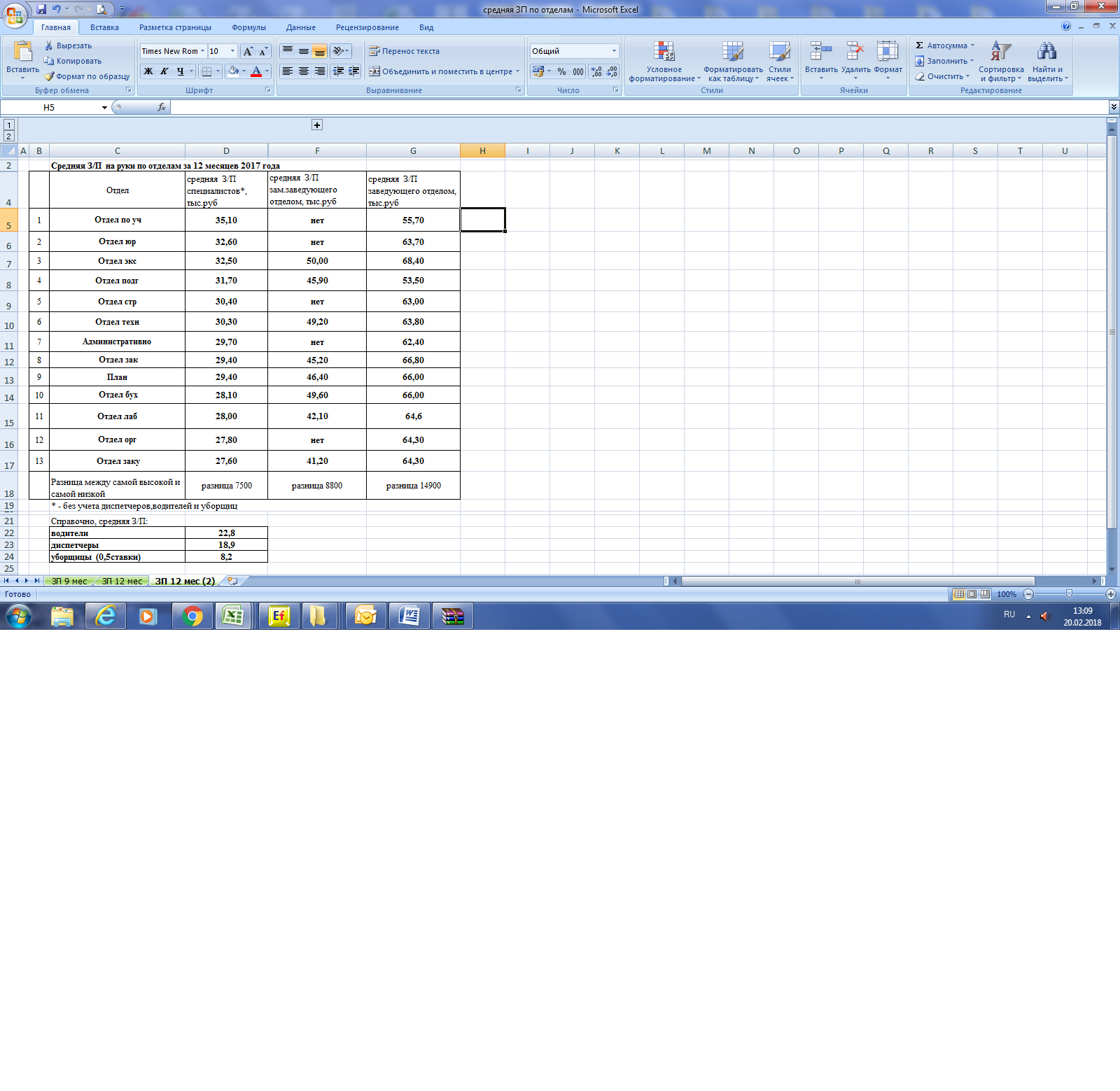Toggle underline Ч formatting
This screenshot has width=1120, height=1091.
point(181,71)
